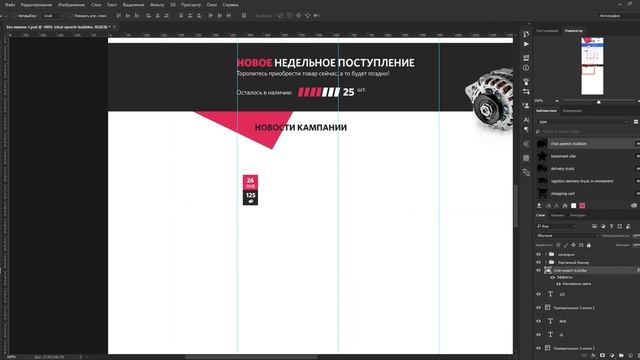Select the chat-speech-bubbles library item
The image size is (640, 360).
click(588, 144)
